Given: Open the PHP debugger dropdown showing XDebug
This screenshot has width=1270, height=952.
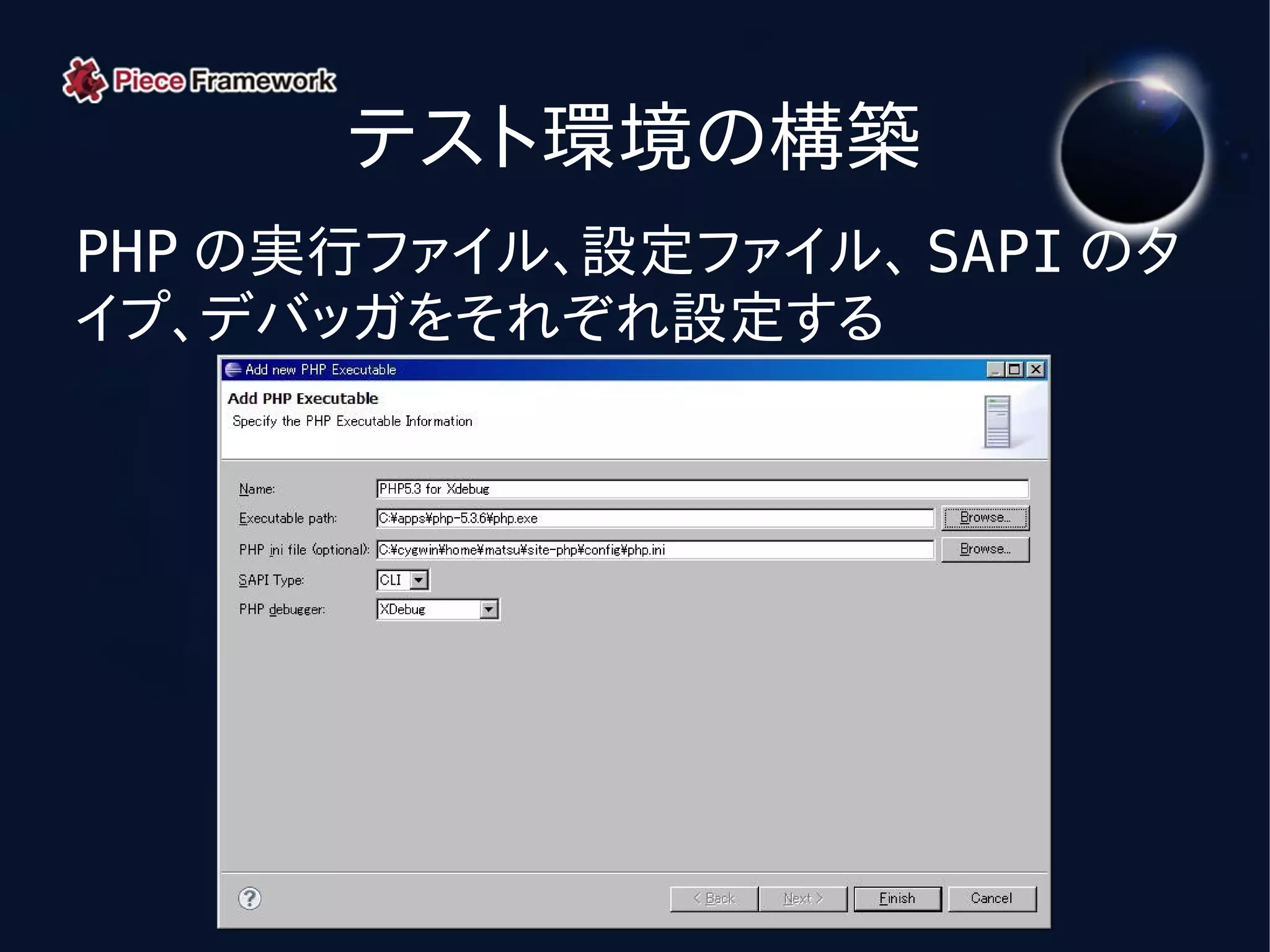Looking at the screenshot, I should pos(489,610).
